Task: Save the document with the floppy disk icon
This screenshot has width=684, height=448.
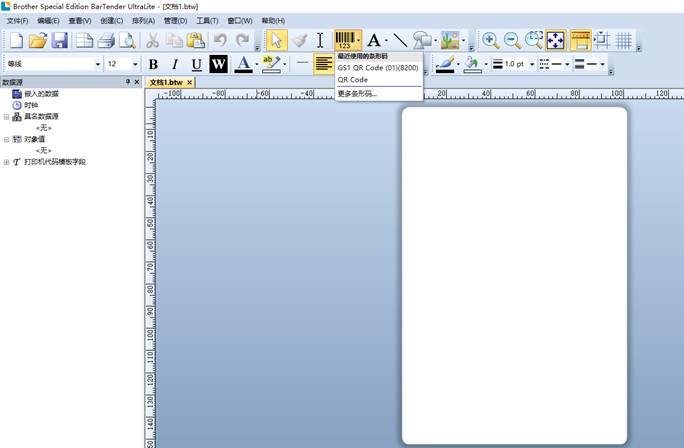Action: click(59, 41)
